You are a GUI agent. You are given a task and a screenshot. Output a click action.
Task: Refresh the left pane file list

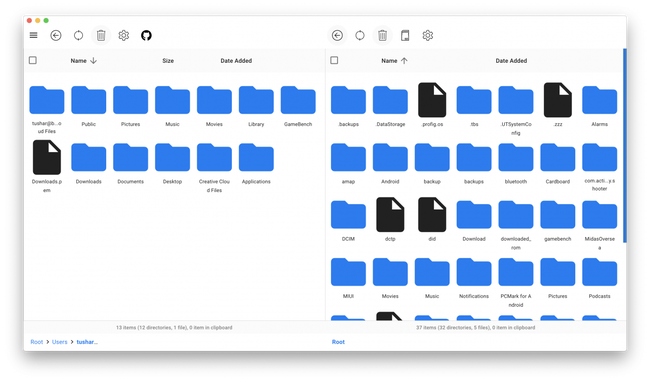78,35
